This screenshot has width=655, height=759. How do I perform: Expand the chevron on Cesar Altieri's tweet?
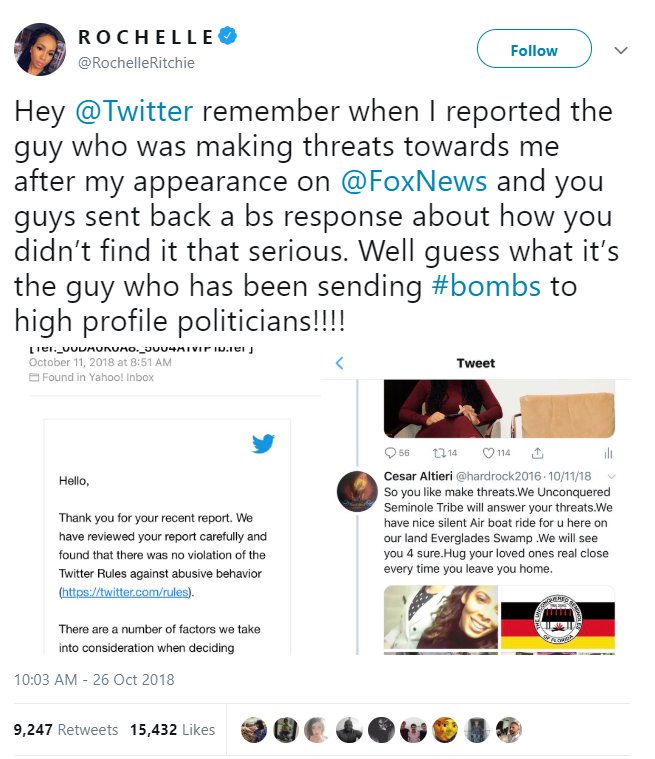pyautogui.click(x=611, y=477)
